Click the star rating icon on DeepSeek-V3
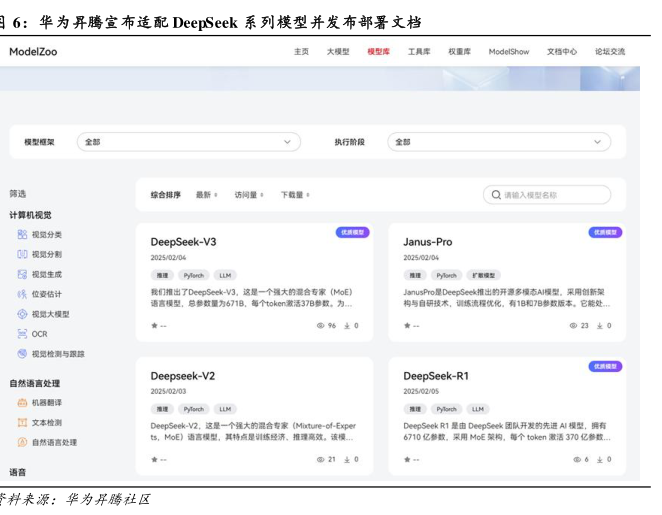662x515 pixels. [x=155, y=325]
